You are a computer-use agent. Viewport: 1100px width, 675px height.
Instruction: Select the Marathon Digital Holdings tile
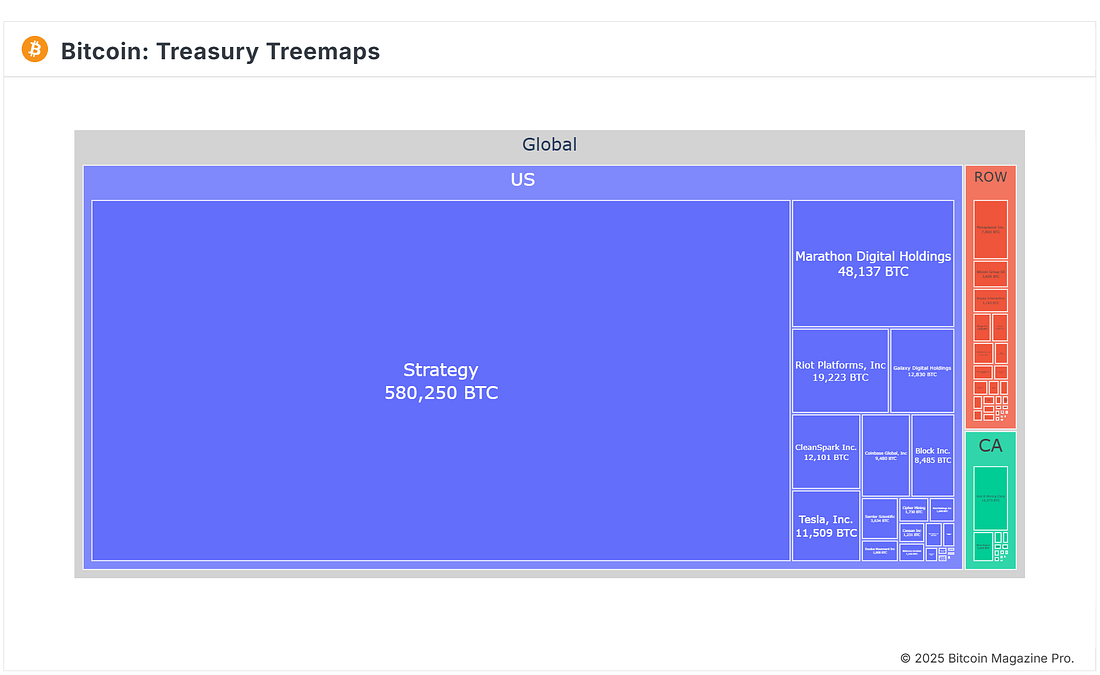coord(873,264)
